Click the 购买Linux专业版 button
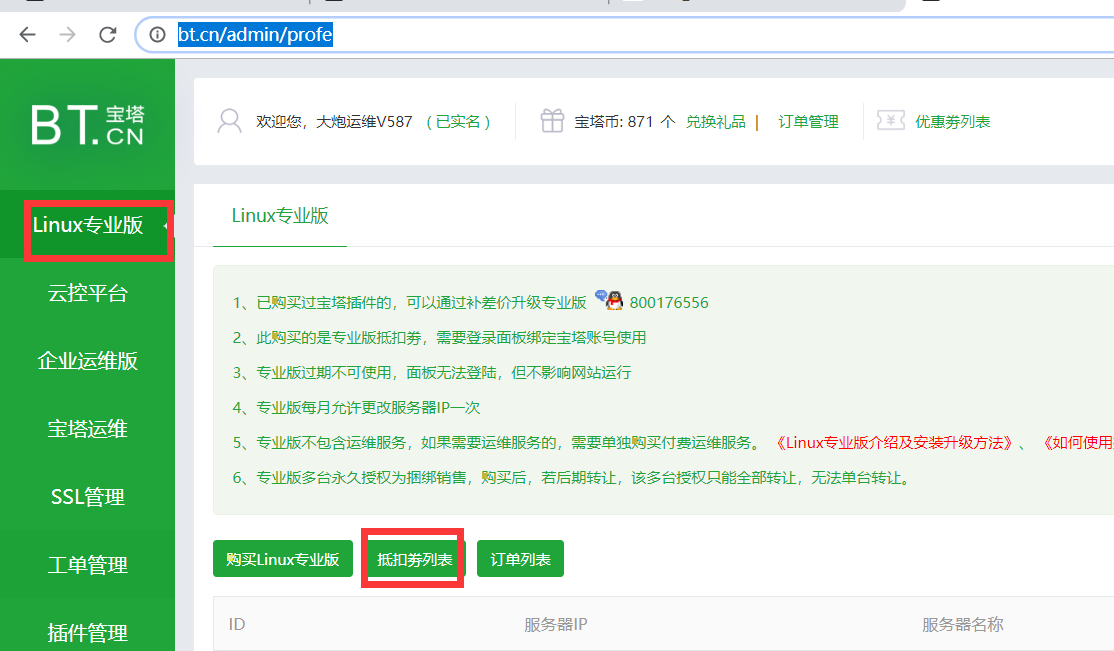Image resolution: width=1114 pixels, height=651 pixels. pos(283,559)
